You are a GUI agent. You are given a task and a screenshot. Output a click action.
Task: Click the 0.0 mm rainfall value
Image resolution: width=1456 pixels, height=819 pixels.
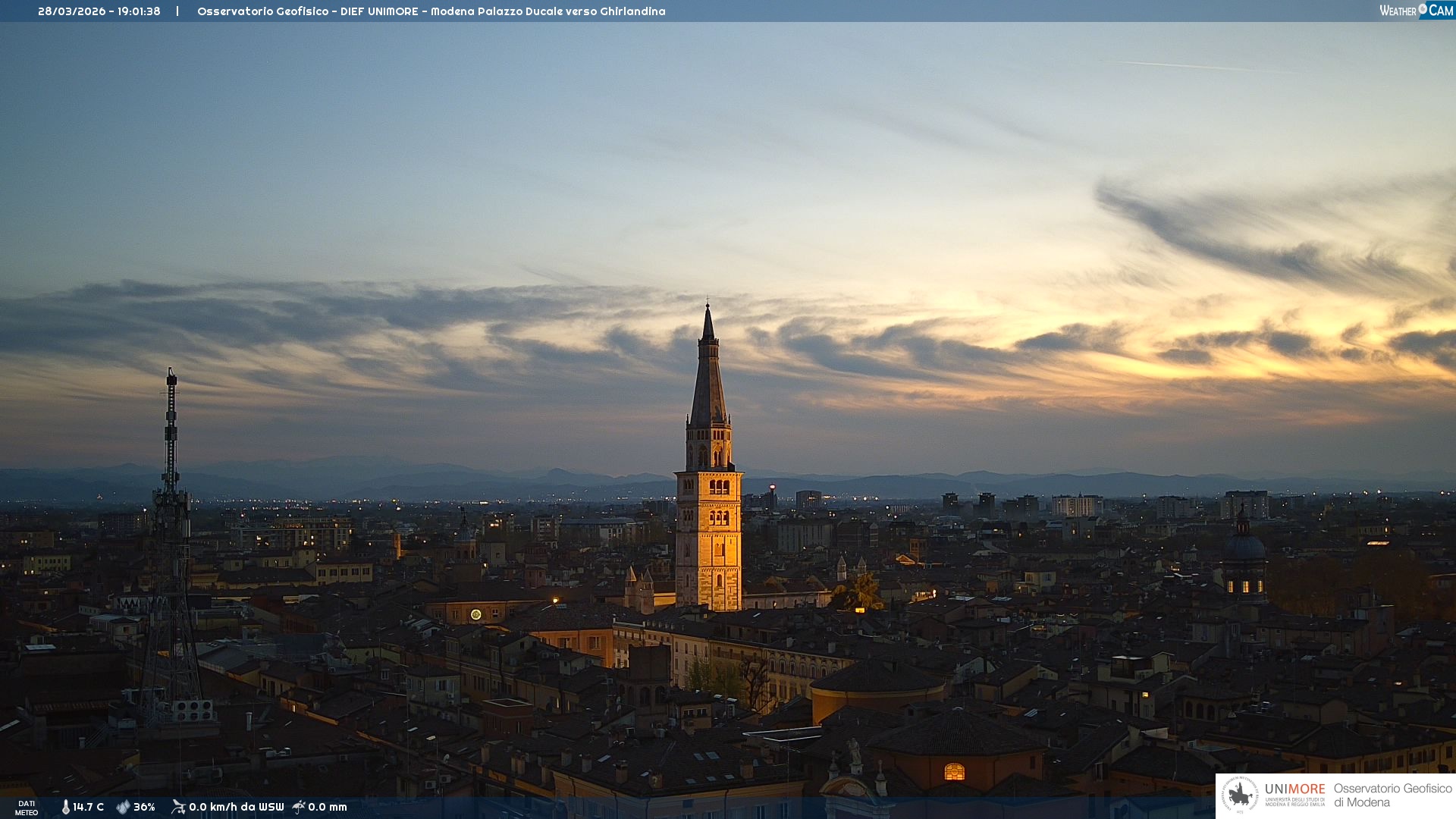click(328, 807)
